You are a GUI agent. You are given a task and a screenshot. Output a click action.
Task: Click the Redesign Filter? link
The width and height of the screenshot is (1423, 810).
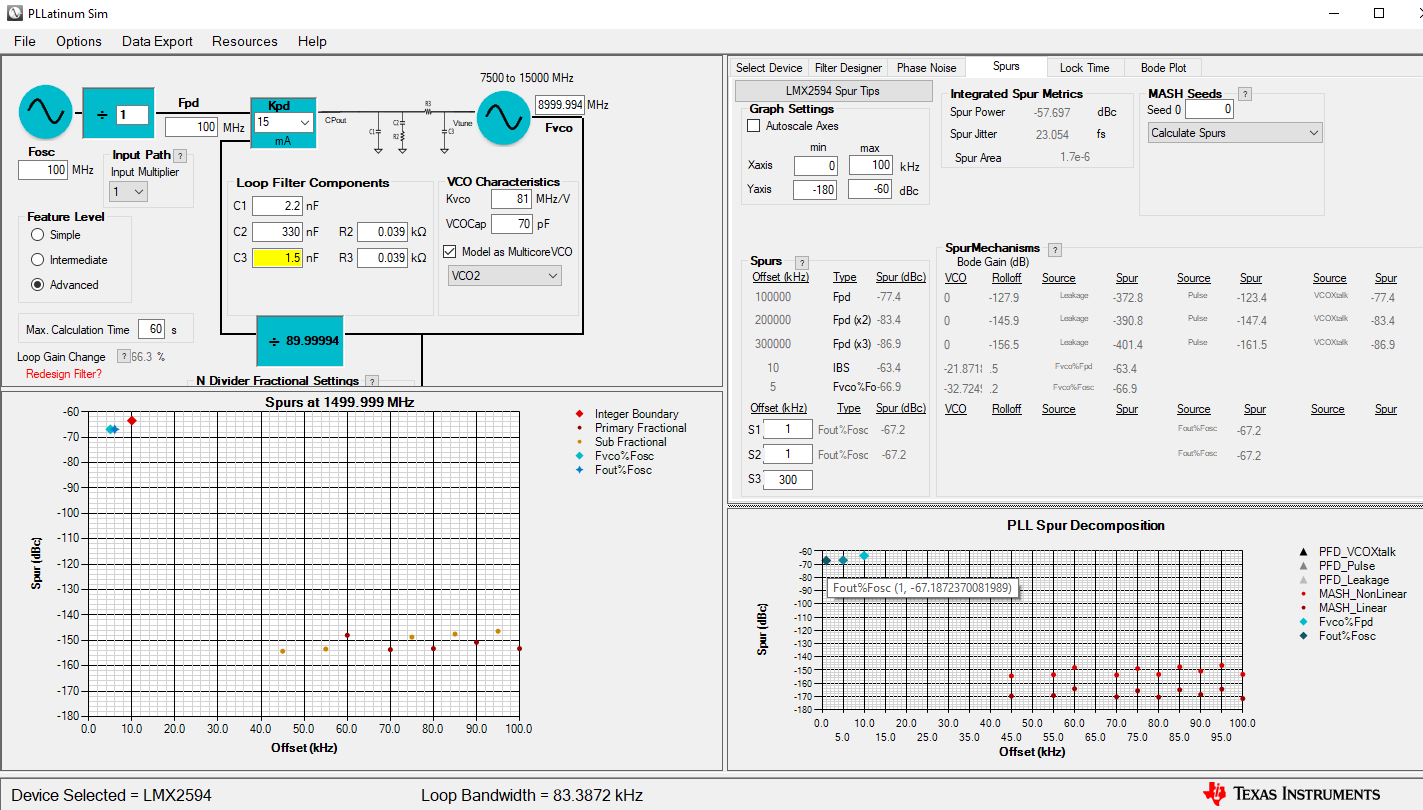64,374
